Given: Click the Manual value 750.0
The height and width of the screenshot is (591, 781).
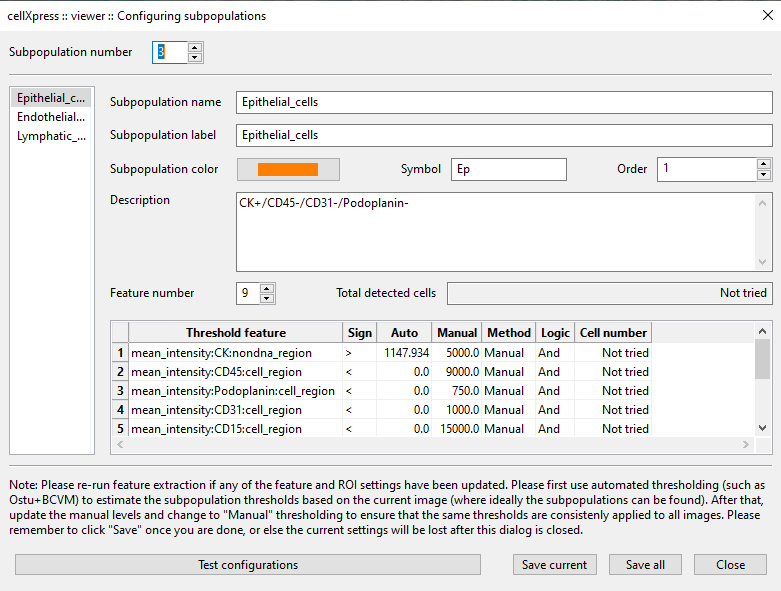Looking at the screenshot, I should pos(457,391).
